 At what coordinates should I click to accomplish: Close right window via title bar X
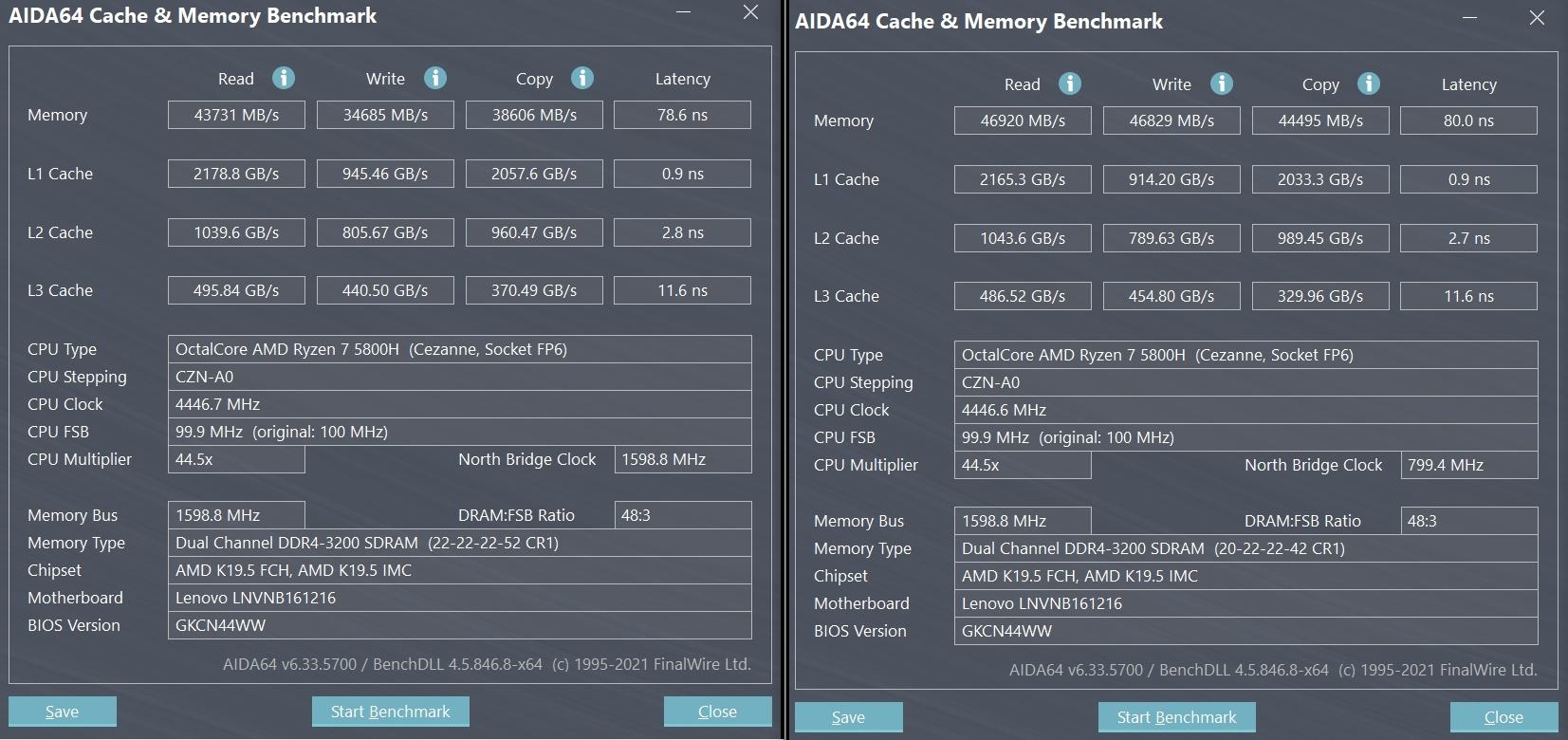click(x=1538, y=18)
